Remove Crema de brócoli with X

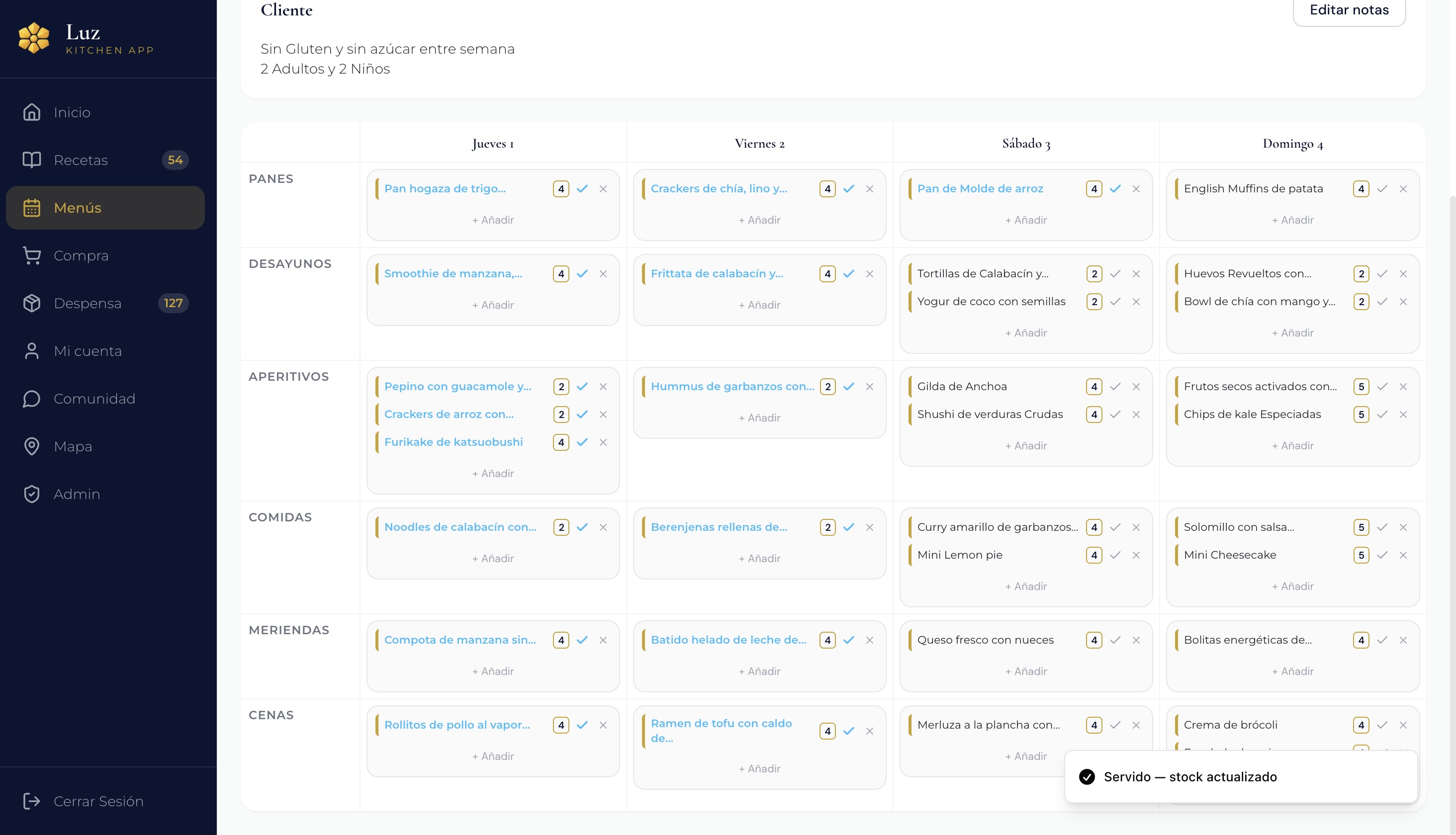[1403, 725]
